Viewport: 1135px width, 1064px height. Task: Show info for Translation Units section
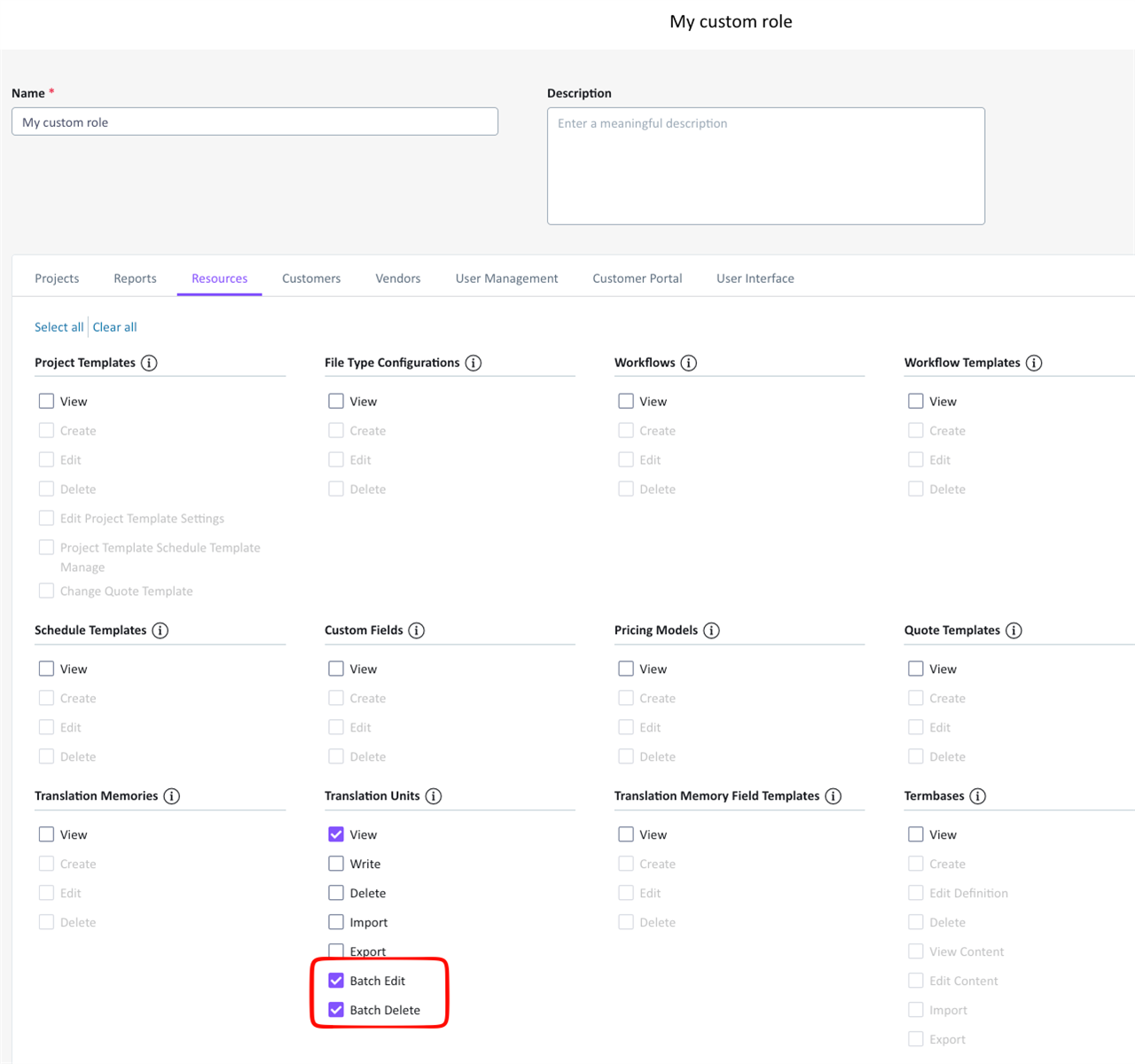coord(434,796)
